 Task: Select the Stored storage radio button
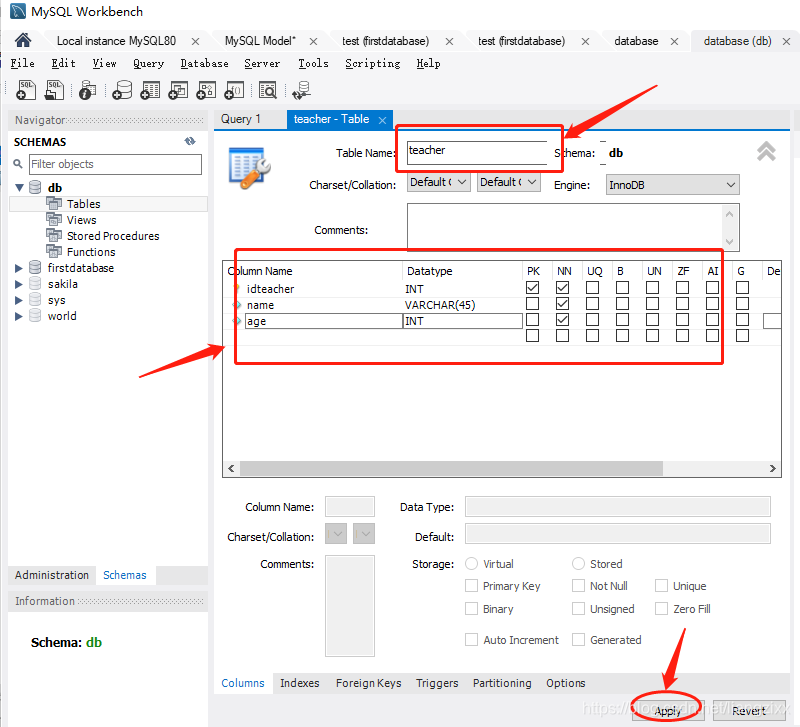[578, 564]
